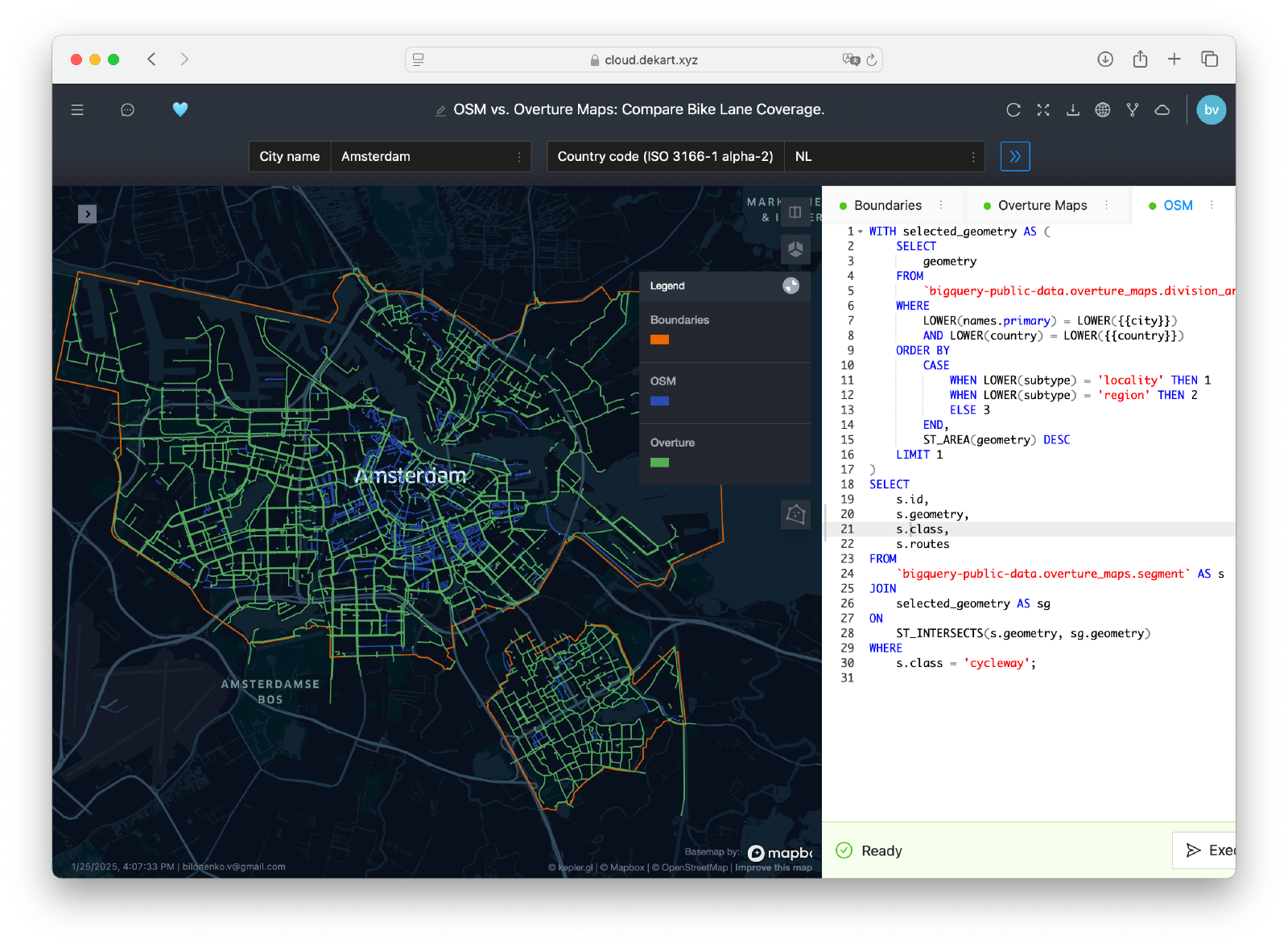Apply parameters with double-arrow button
The image size is (1288, 947).
pos(1015,156)
